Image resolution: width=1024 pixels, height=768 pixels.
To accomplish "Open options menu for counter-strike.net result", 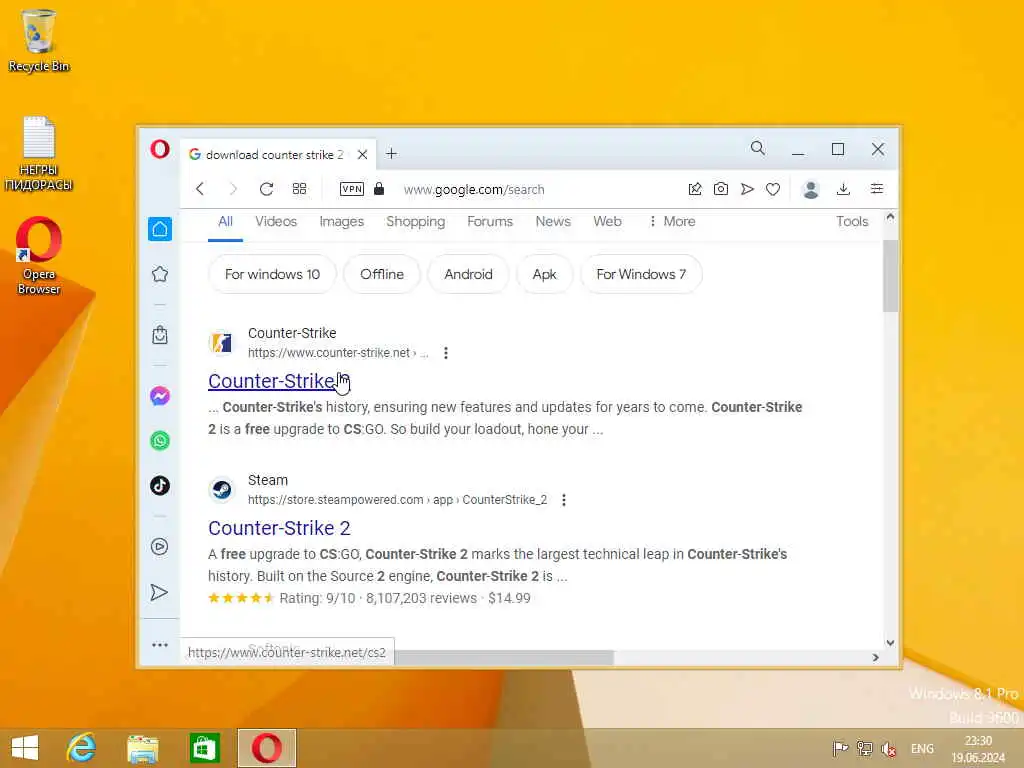I will [x=446, y=353].
